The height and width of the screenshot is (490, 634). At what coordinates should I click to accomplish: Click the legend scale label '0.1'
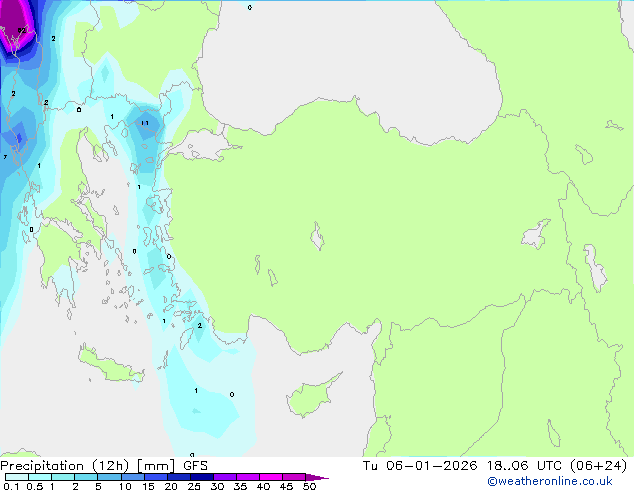click(12, 486)
